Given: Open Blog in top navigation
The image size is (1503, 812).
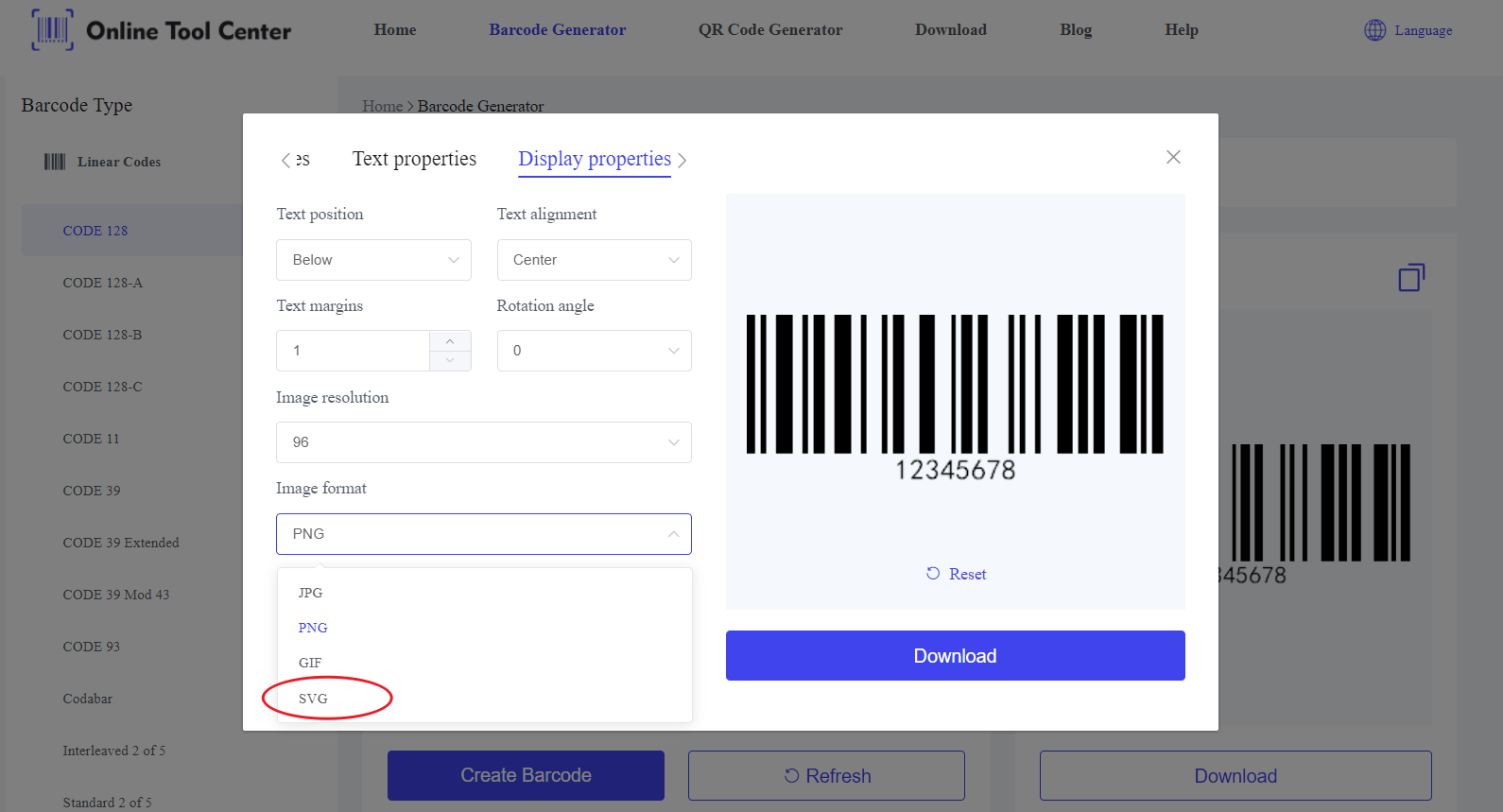Looking at the screenshot, I should [x=1076, y=30].
